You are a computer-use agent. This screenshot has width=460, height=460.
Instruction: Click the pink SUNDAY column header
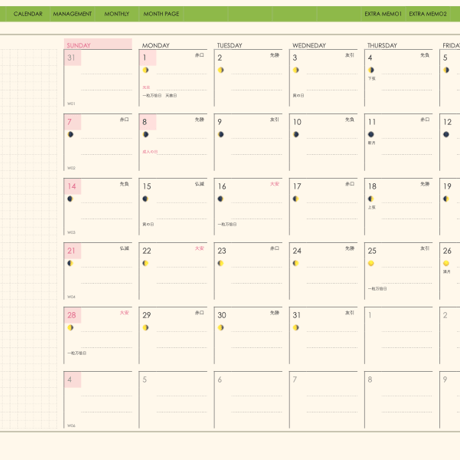pos(98,44)
